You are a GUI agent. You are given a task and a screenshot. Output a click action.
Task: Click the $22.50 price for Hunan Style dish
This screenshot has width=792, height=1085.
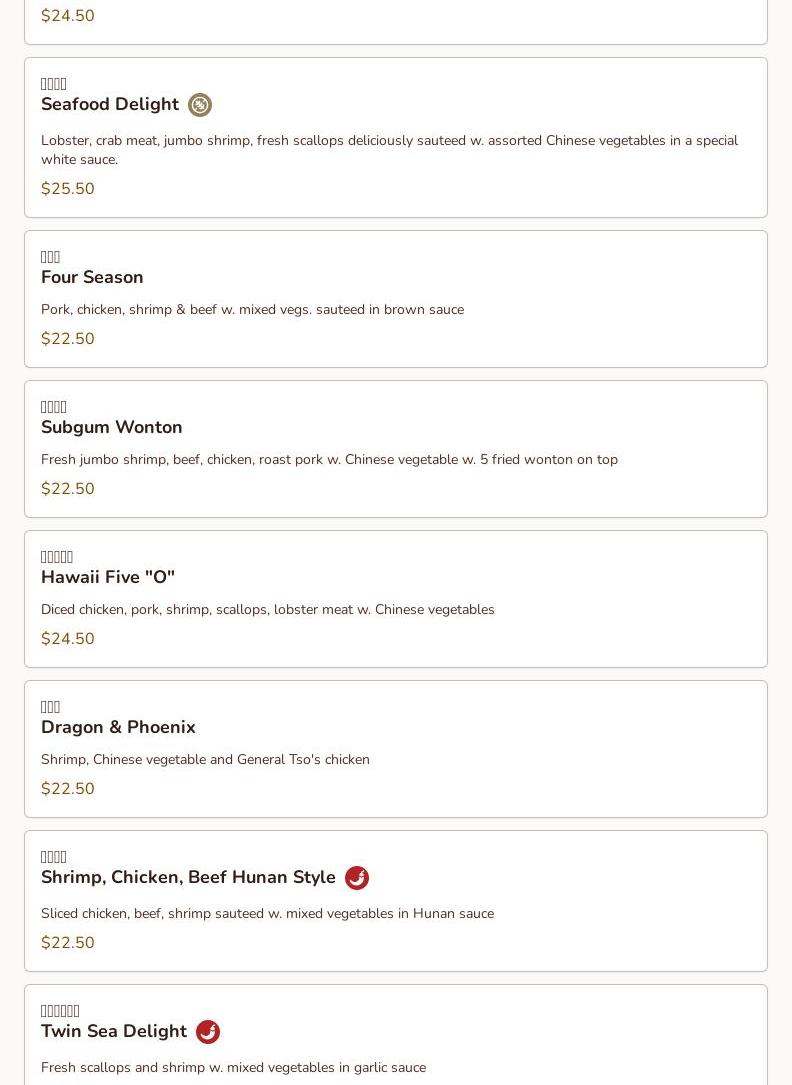68,943
